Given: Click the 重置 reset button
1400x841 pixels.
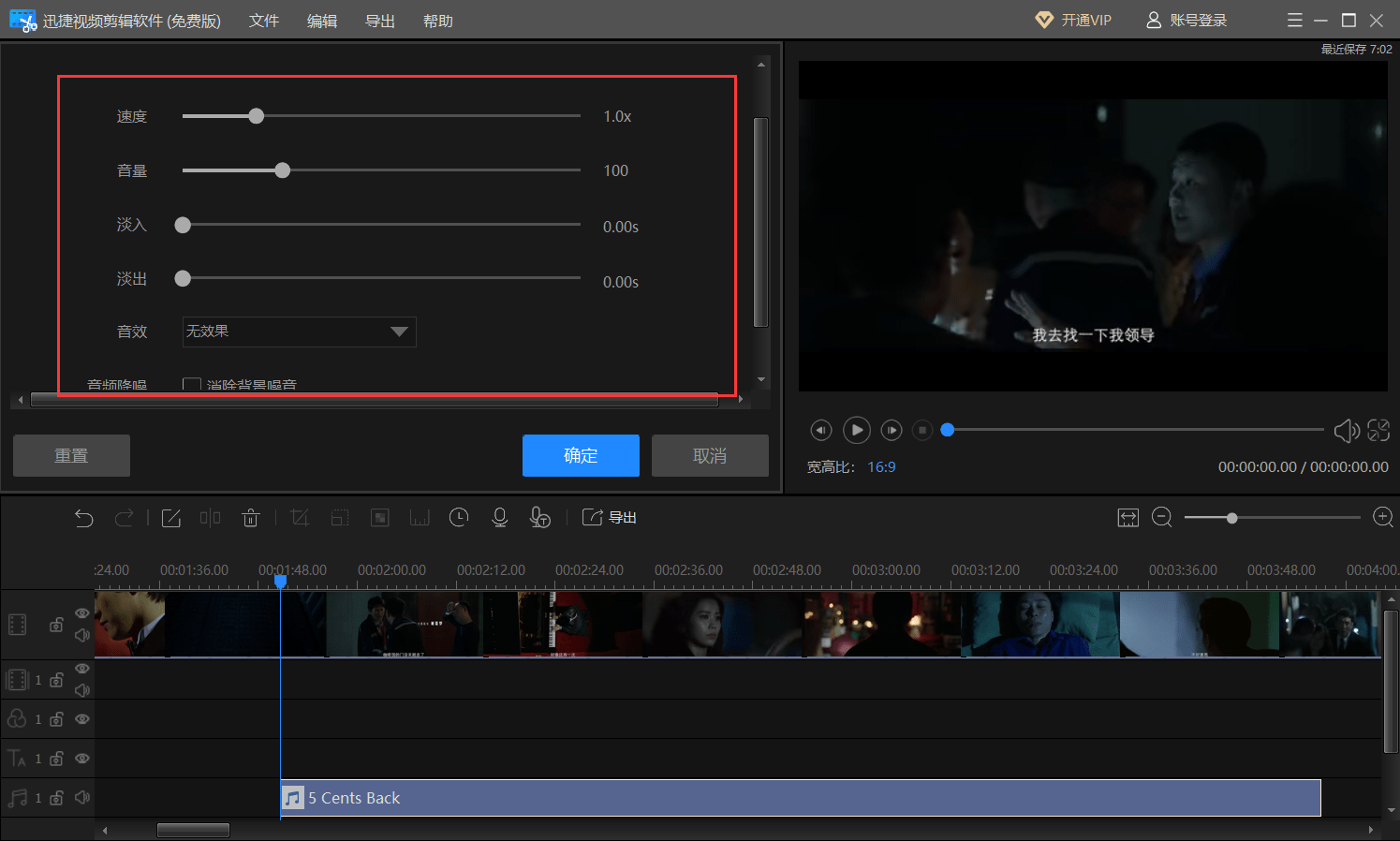Looking at the screenshot, I should [71, 455].
